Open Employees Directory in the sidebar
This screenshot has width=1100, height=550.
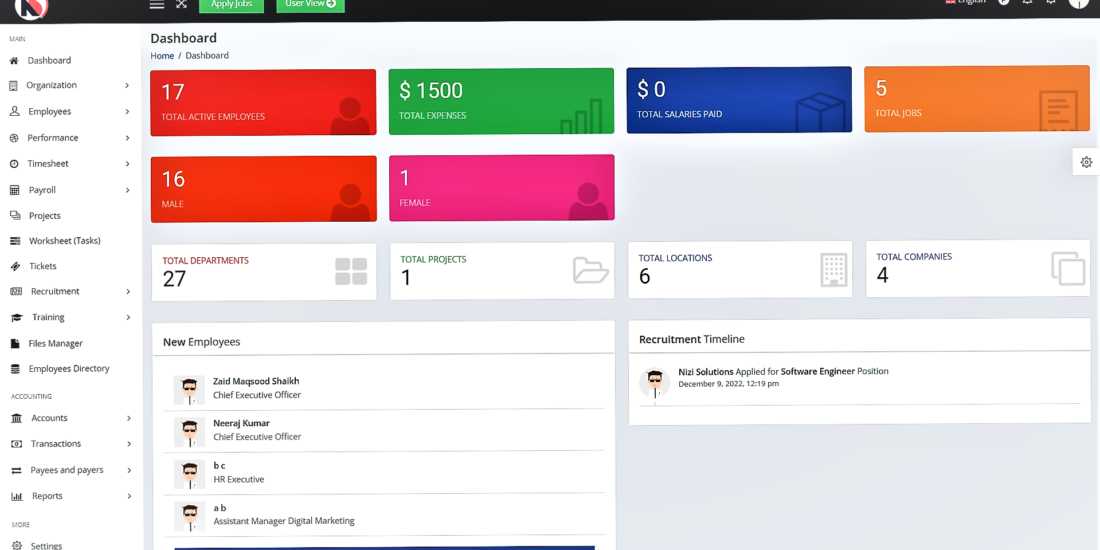point(69,369)
